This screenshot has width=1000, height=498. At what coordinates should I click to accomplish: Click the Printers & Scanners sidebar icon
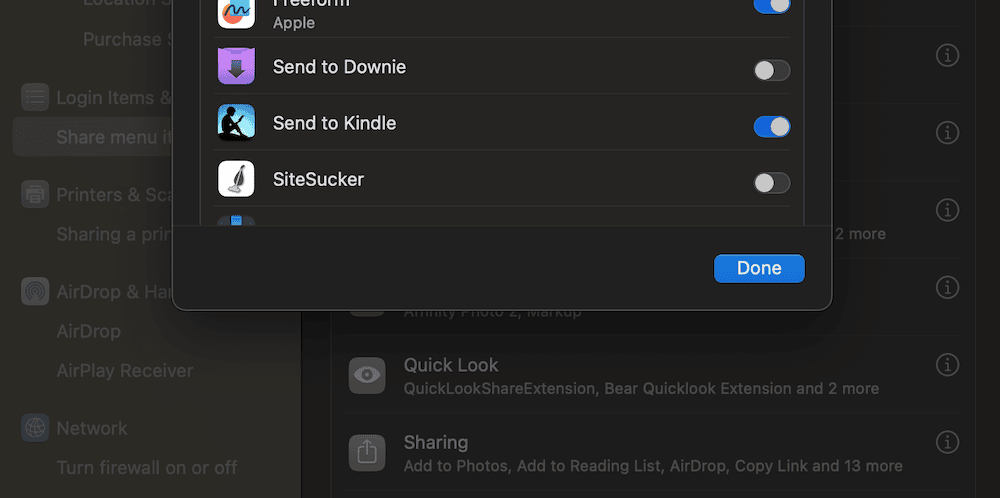(35, 195)
